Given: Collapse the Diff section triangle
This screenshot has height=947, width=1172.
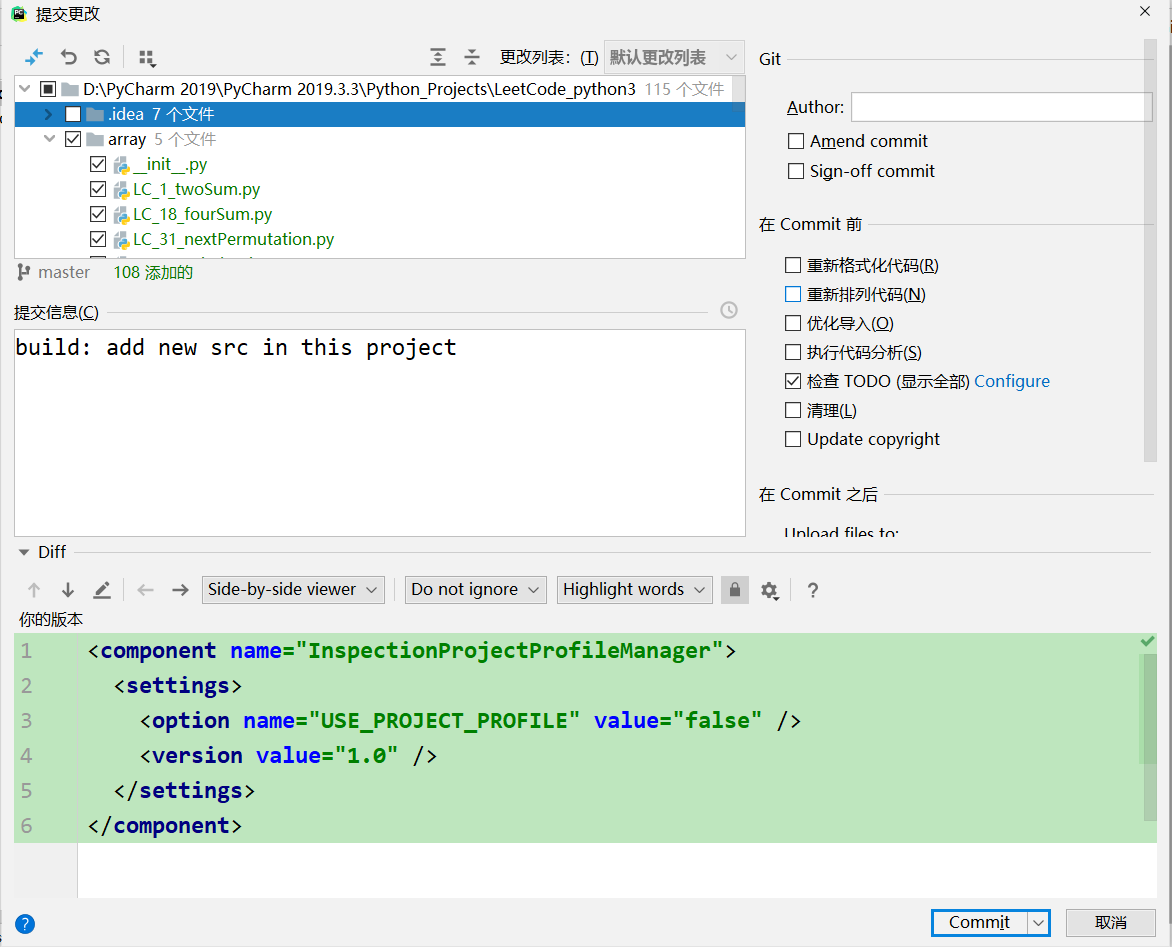Looking at the screenshot, I should 23,552.
